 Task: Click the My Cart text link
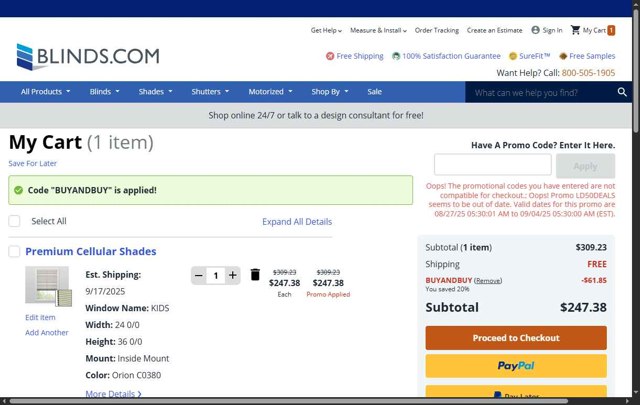click(x=594, y=30)
